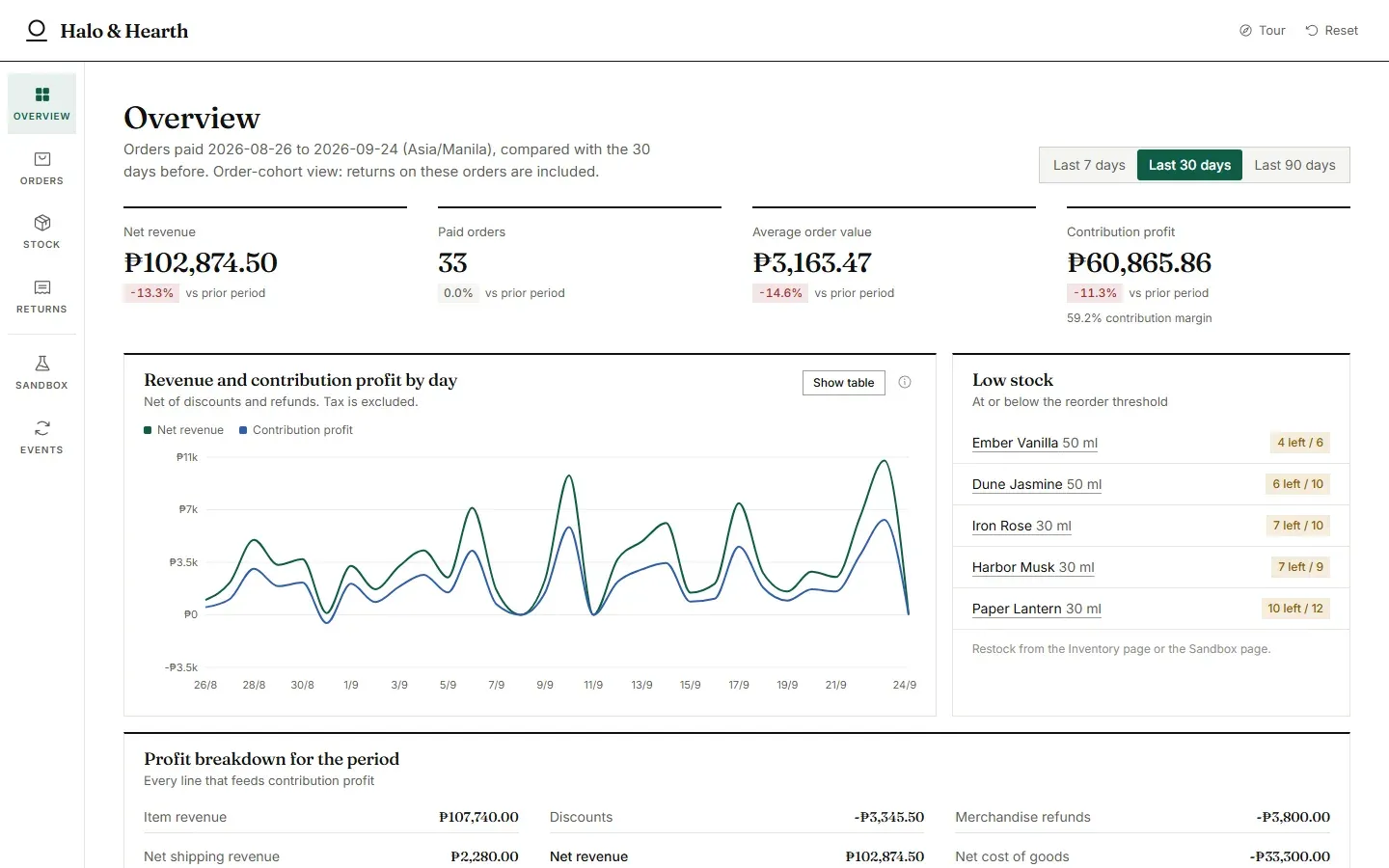Click the Merchandise refunds -₱3,800.00 amount
The height and width of the screenshot is (868, 1389).
coord(1293,817)
